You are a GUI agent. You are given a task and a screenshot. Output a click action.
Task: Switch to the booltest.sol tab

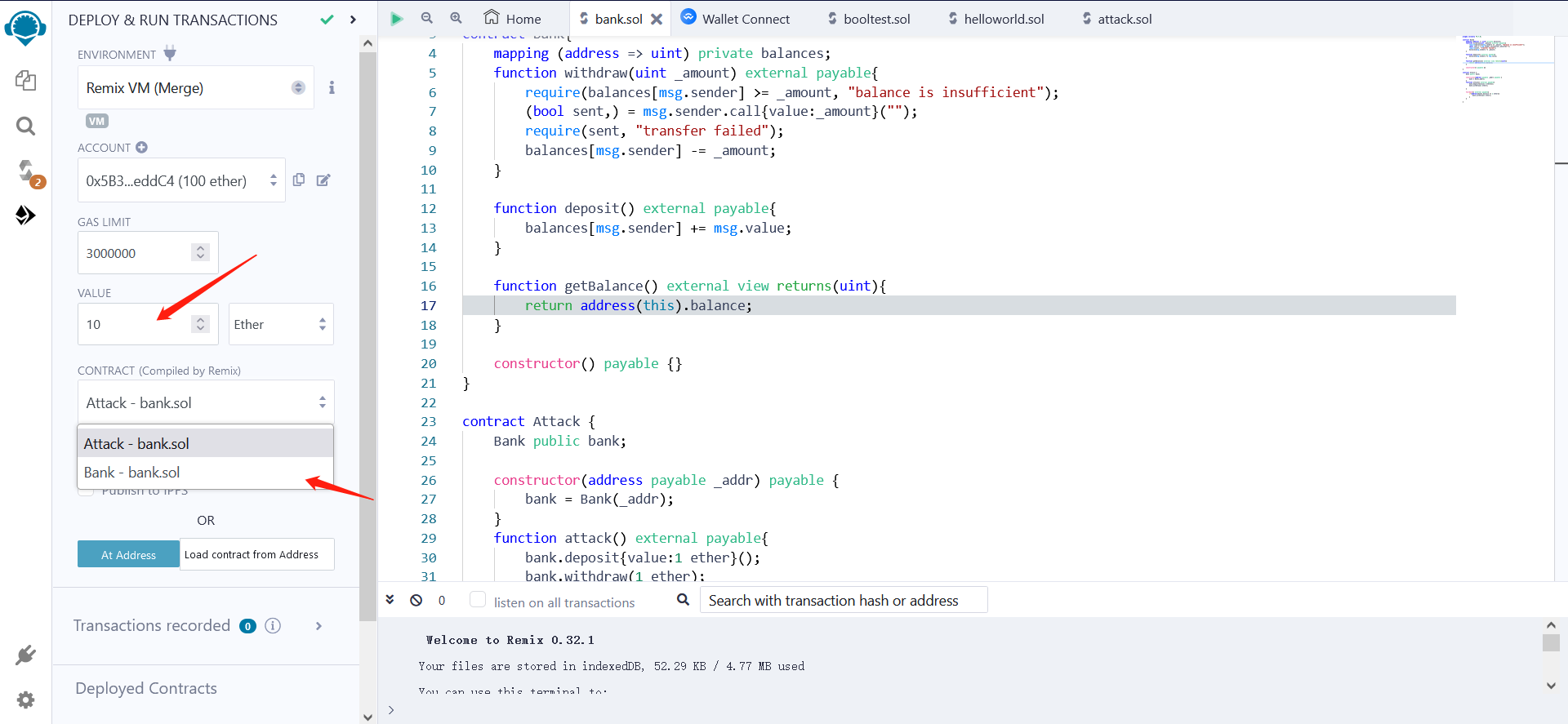pyautogui.click(x=869, y=18)
